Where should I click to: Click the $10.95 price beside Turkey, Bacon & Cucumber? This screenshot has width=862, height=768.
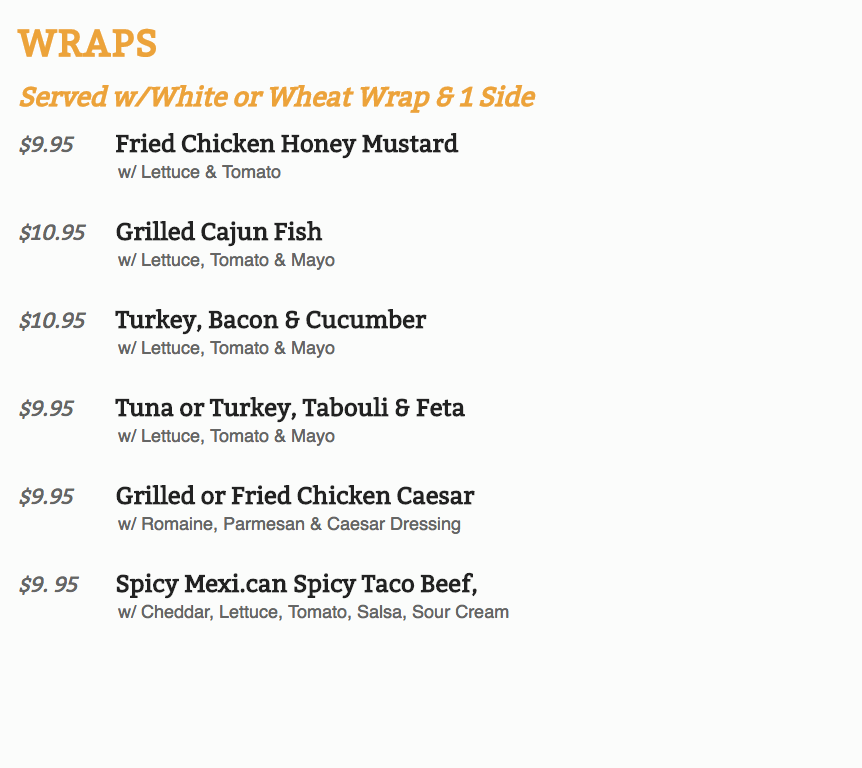[52, 321]
